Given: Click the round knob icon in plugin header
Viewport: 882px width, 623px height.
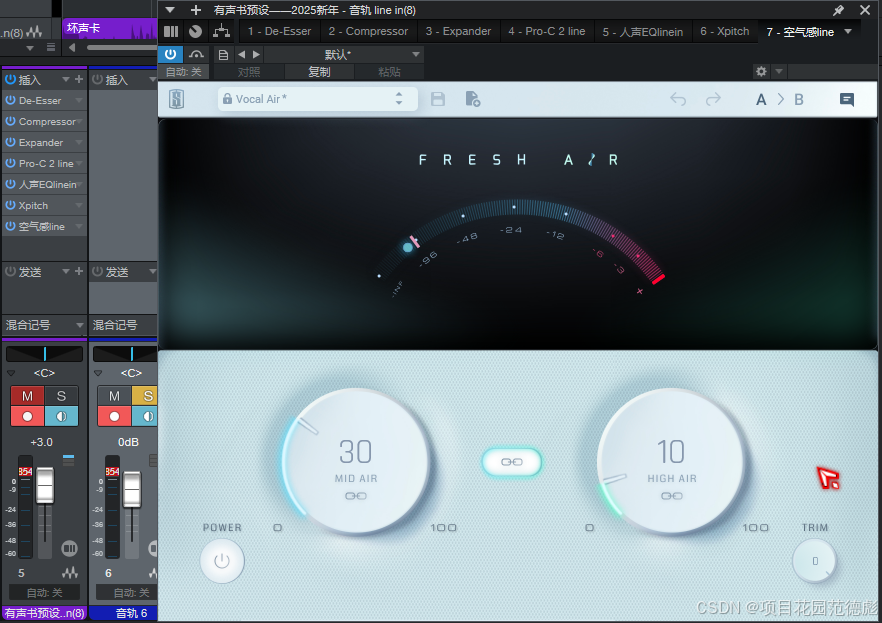Looking at the screenshot, I should 195,31.
